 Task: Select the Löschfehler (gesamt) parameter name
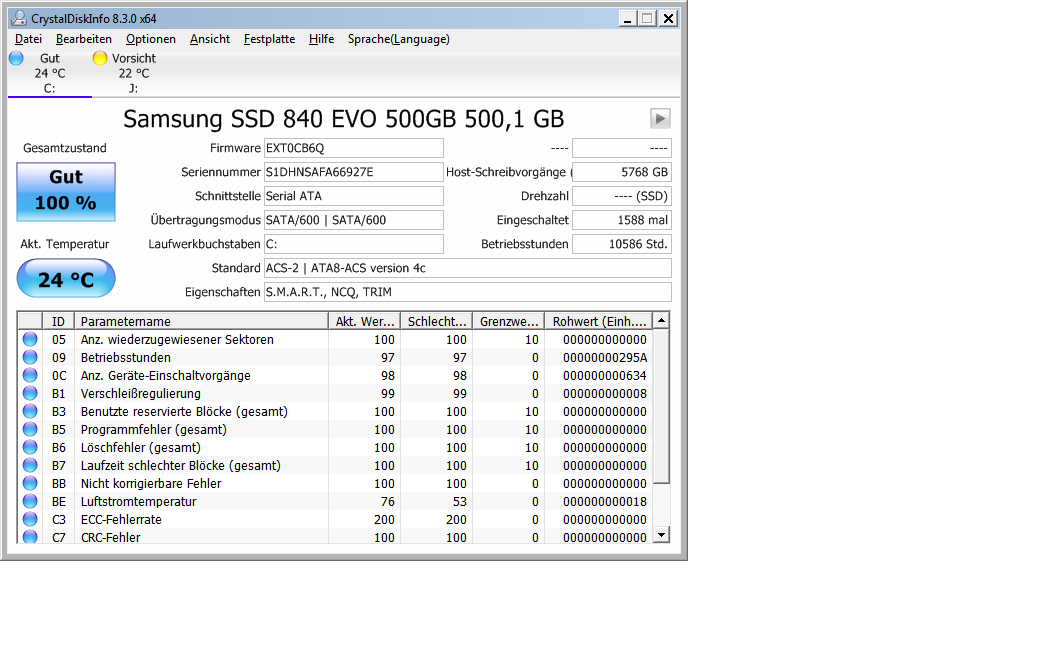click(141, 448)
